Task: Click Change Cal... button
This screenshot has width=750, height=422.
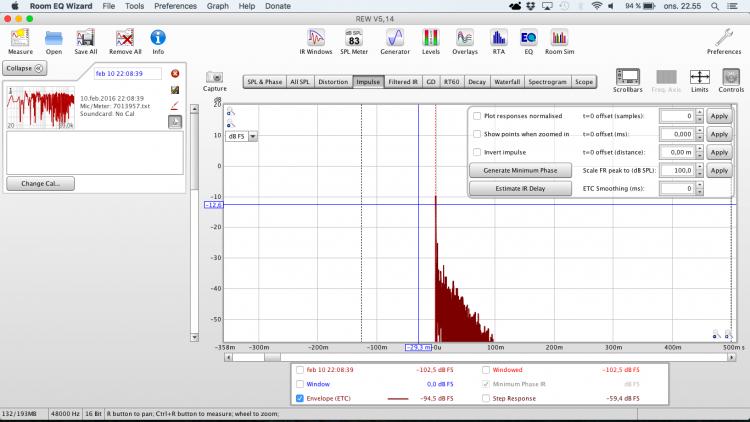Action: [x=41, y=183]
